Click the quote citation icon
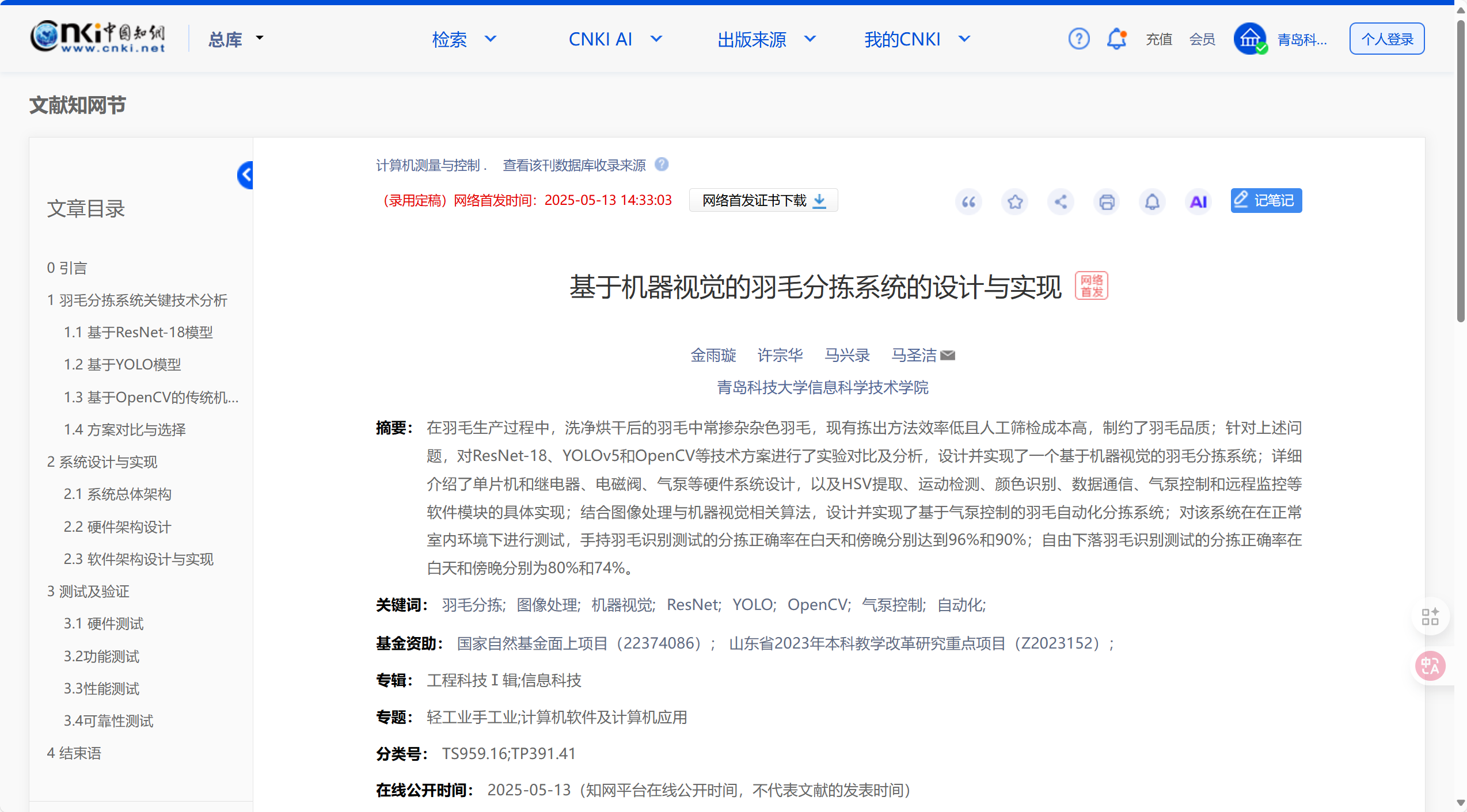 pos(968,202)
